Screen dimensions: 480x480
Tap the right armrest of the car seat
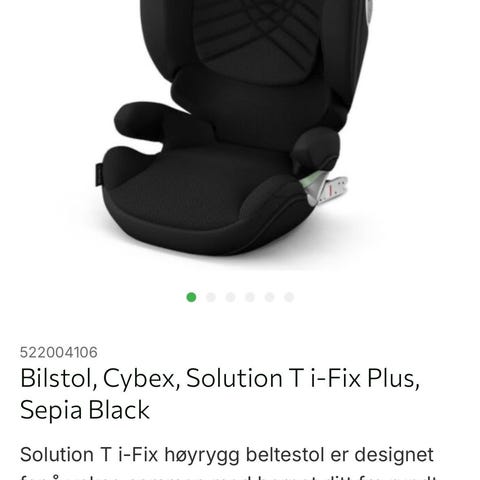click(x=316, y=149)
